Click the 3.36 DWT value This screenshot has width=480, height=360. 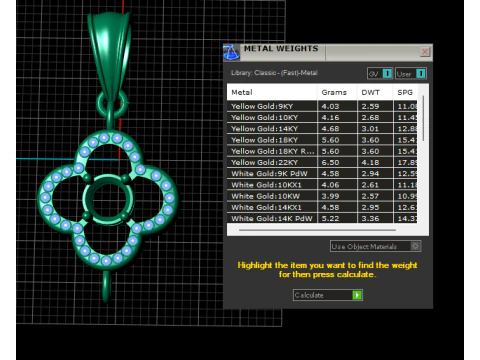click(370, 219)
